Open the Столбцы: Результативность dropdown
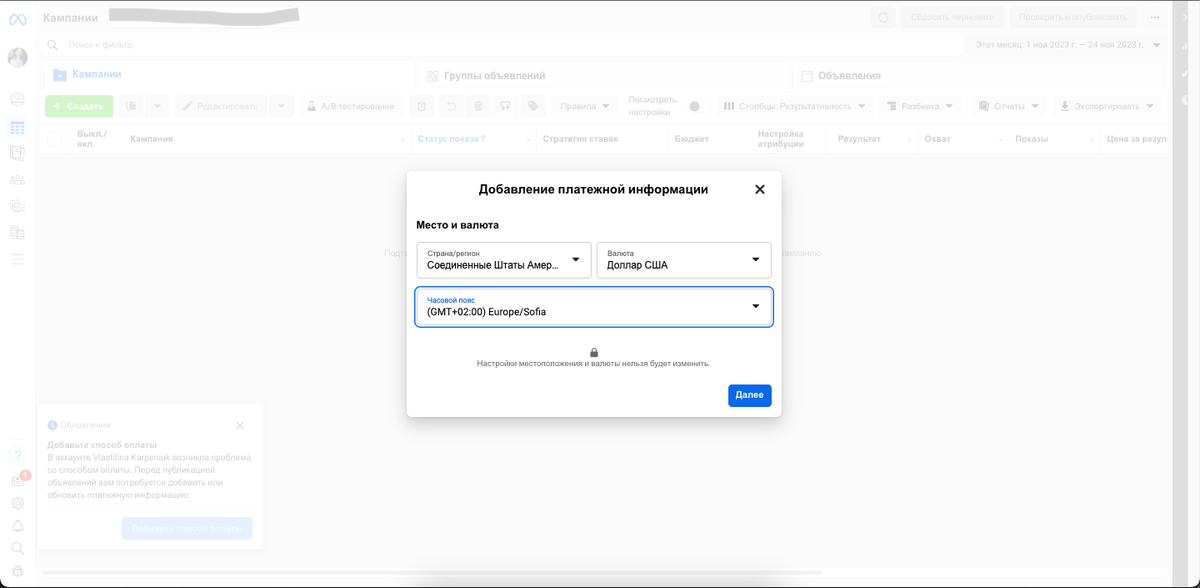The width and height of the screenshot is (1200, 588). coord(795,105)
